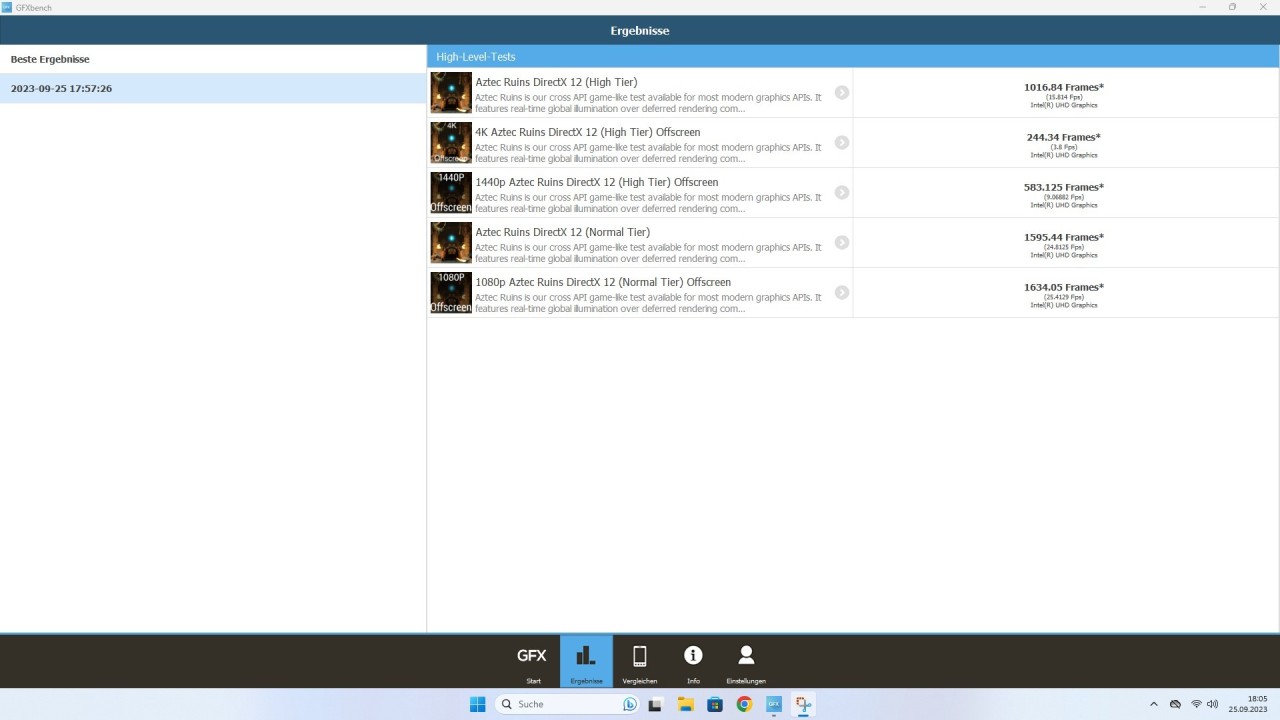Click the 1595.44 Frames result value

click(x=1064, y=237)
